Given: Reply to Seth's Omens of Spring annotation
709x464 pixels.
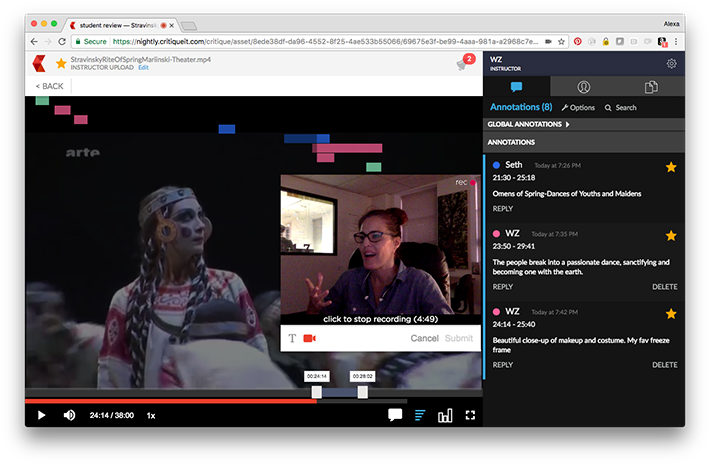Looking at the screenshot, I should tap(502, 208).
